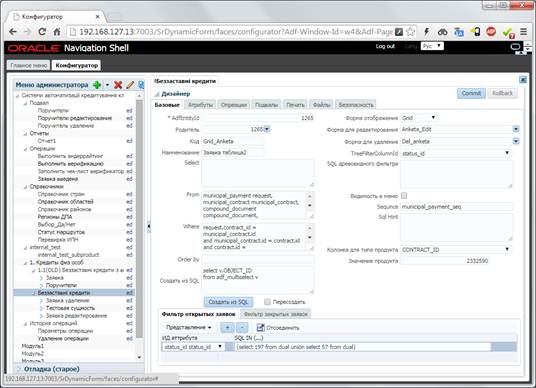536x388 pixels.
Task: Click the red X delete icon in admin menu
Action: (118, 85)
